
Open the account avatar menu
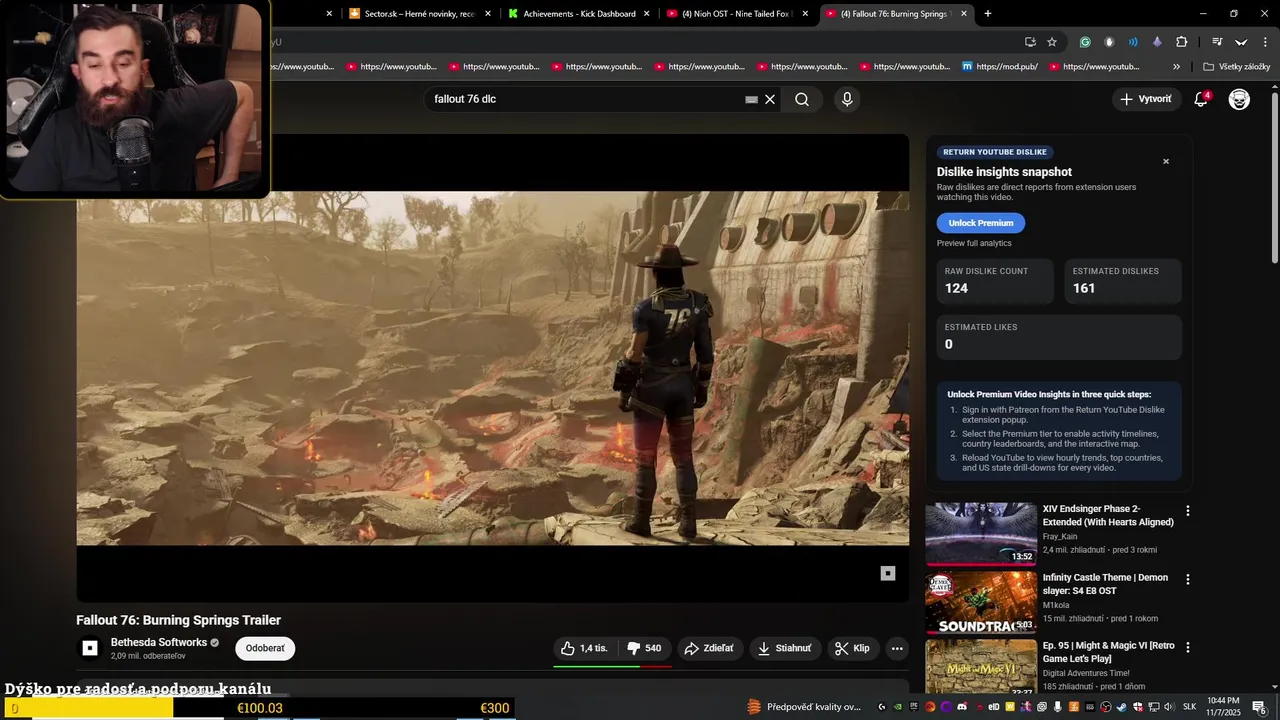[1239, 99]
